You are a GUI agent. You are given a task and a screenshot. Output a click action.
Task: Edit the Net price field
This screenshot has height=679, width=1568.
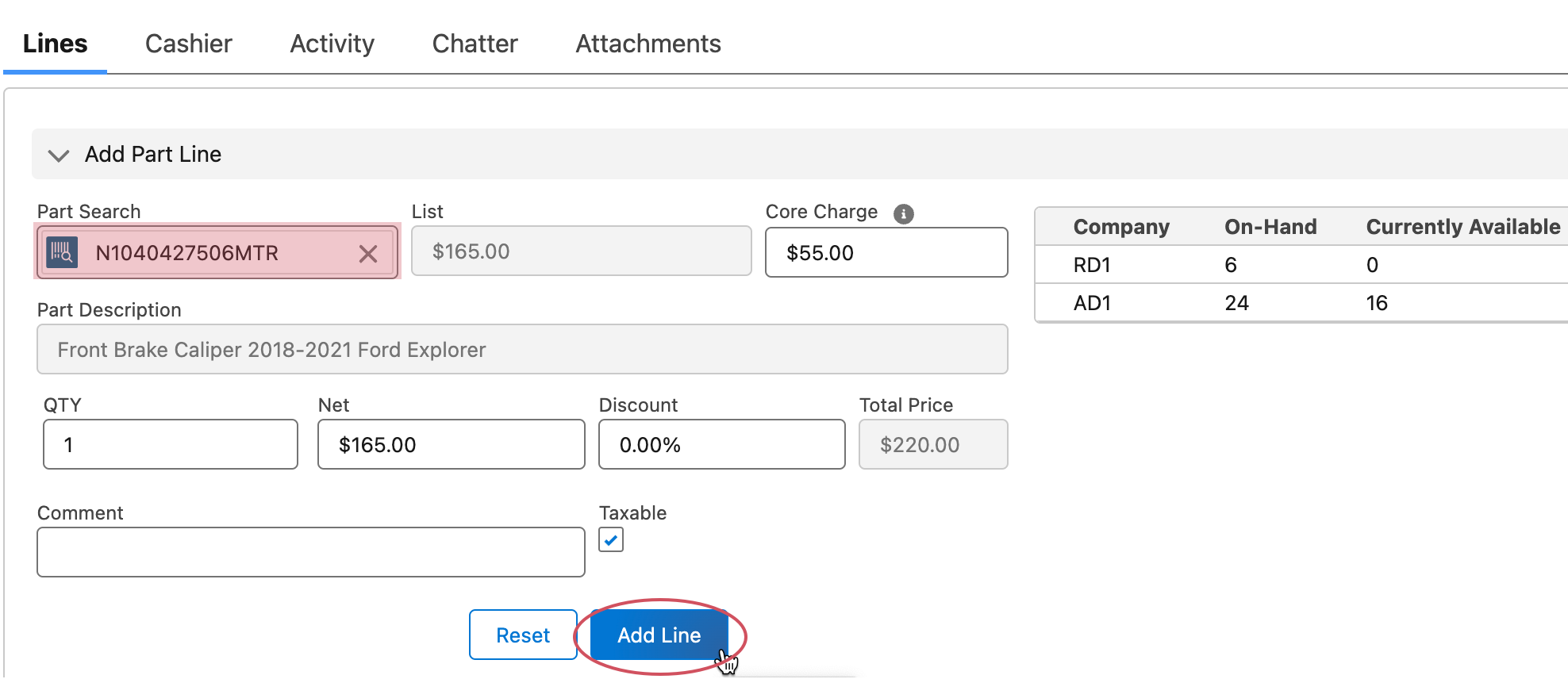pos(452,444)
